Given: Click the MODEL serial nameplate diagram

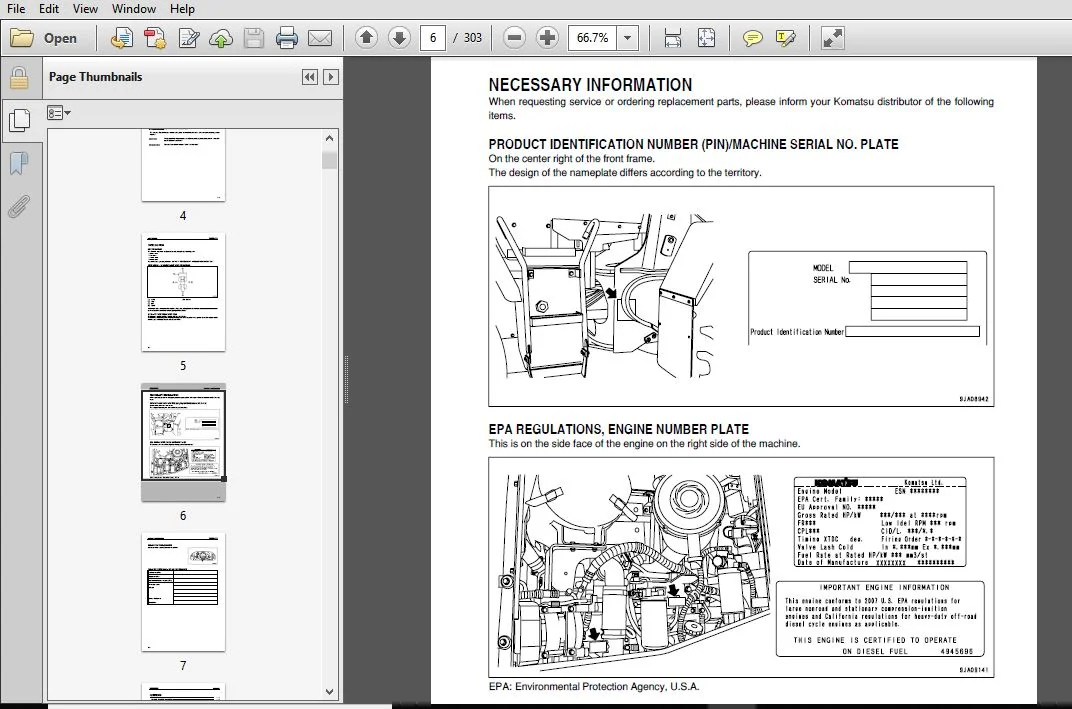Looking at the screenshot, I should (x=867, y=297).
